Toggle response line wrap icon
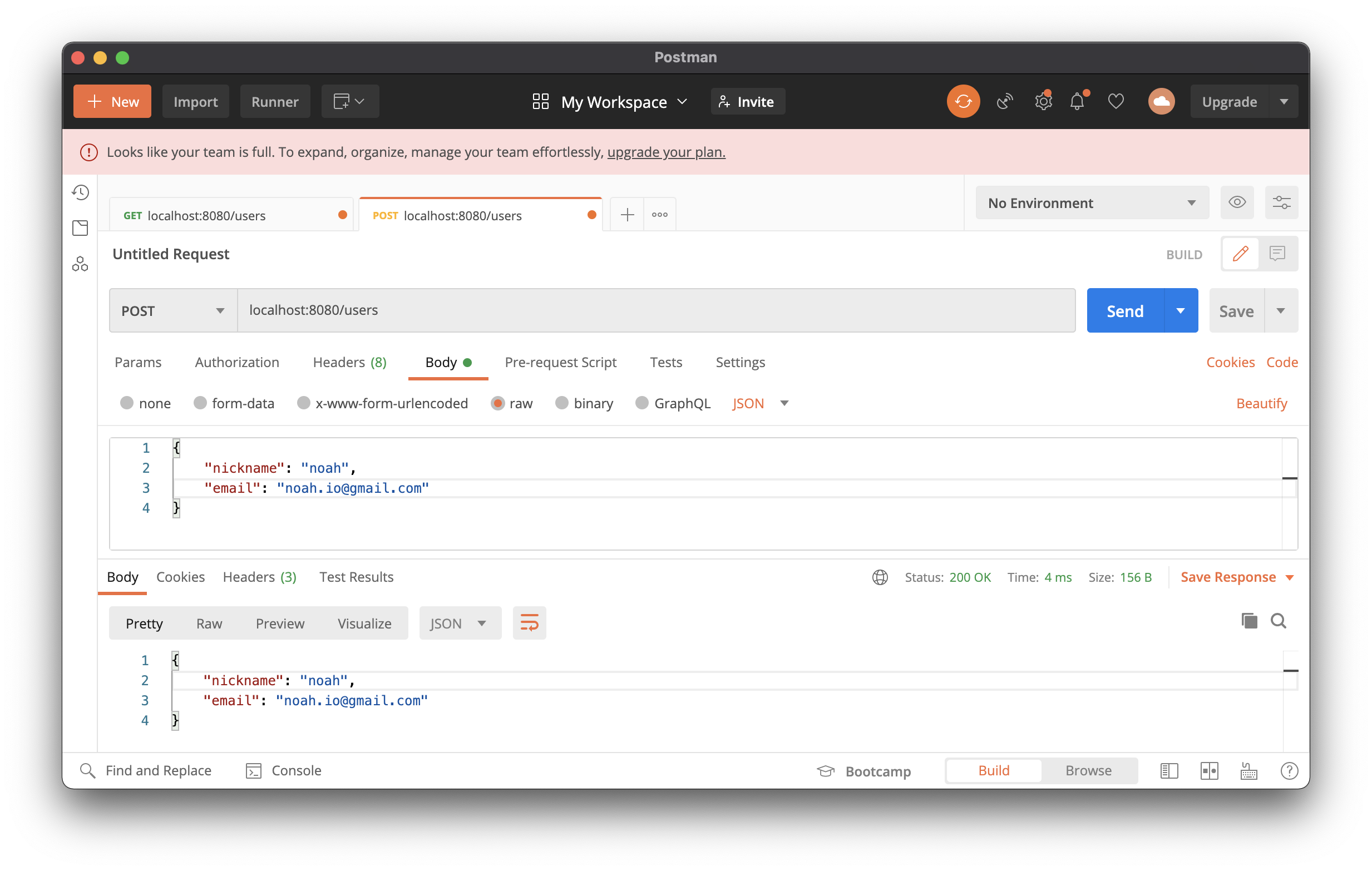This screenshot has height=871, width=1372. [529, 623]
